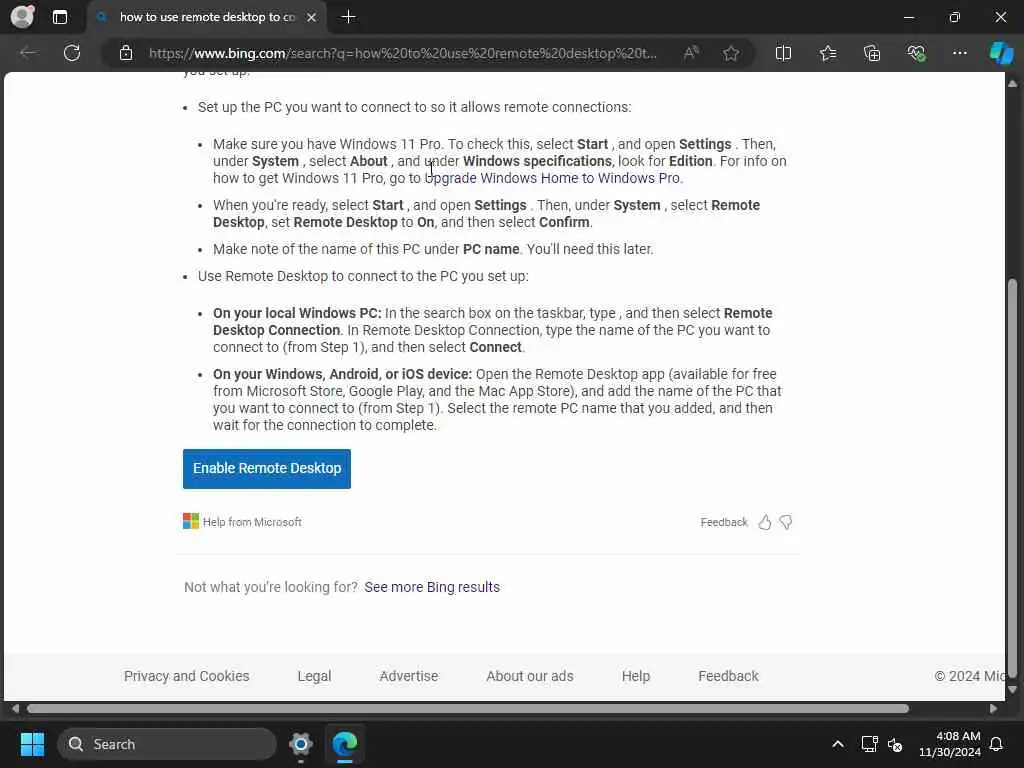Open split screen view
The height and width of the screenshot is (768, 1024).
[783, 53]
